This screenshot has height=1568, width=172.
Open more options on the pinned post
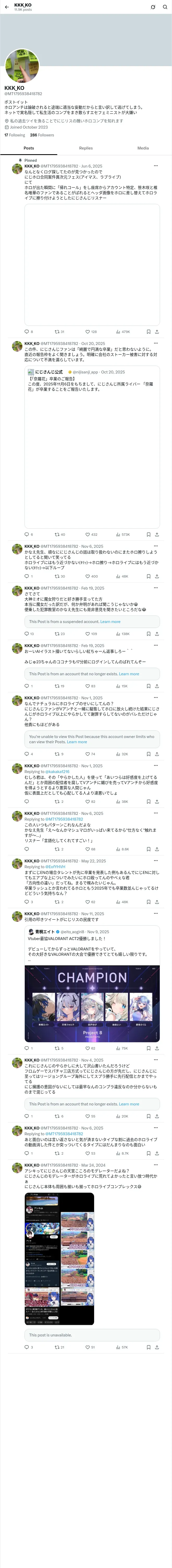click(156, 166)
